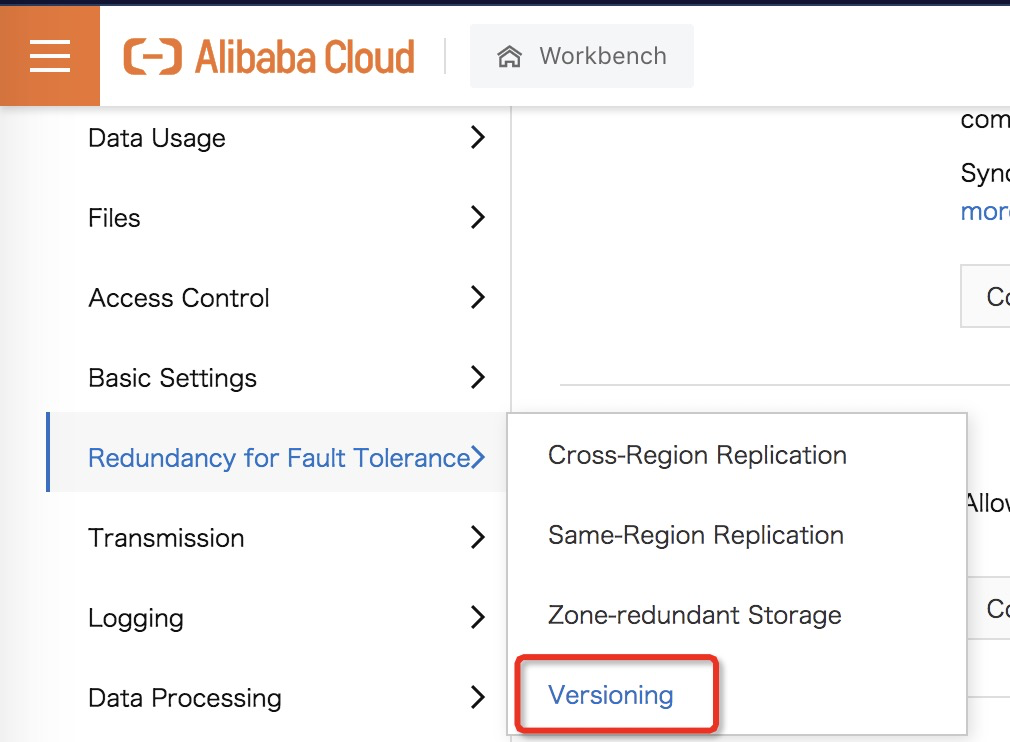The width and height of the screenshot is (1010, 742).
Task: Open the Data Usage sidebar item
Action: point(157,138)
